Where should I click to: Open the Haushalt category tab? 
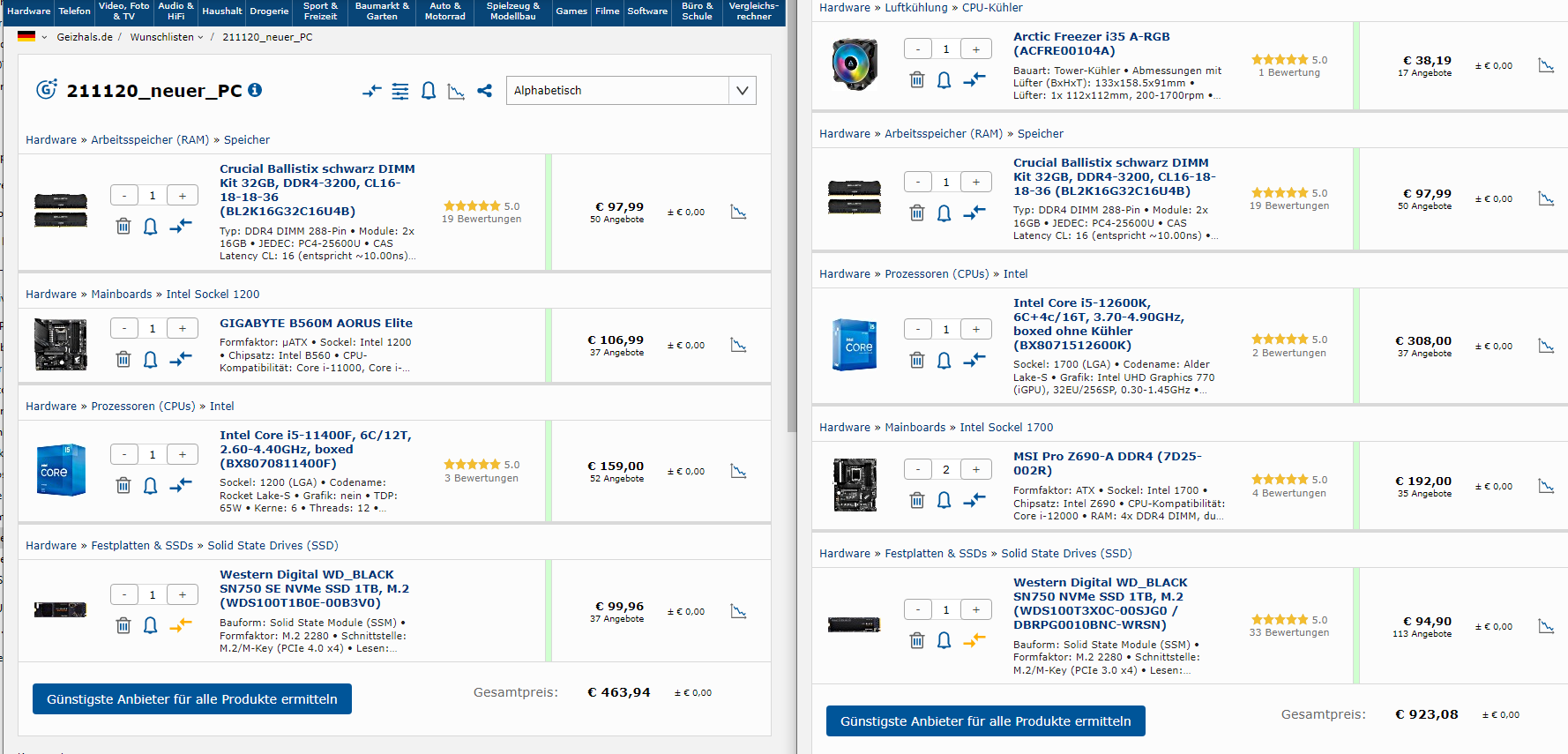tap(221, 11)
